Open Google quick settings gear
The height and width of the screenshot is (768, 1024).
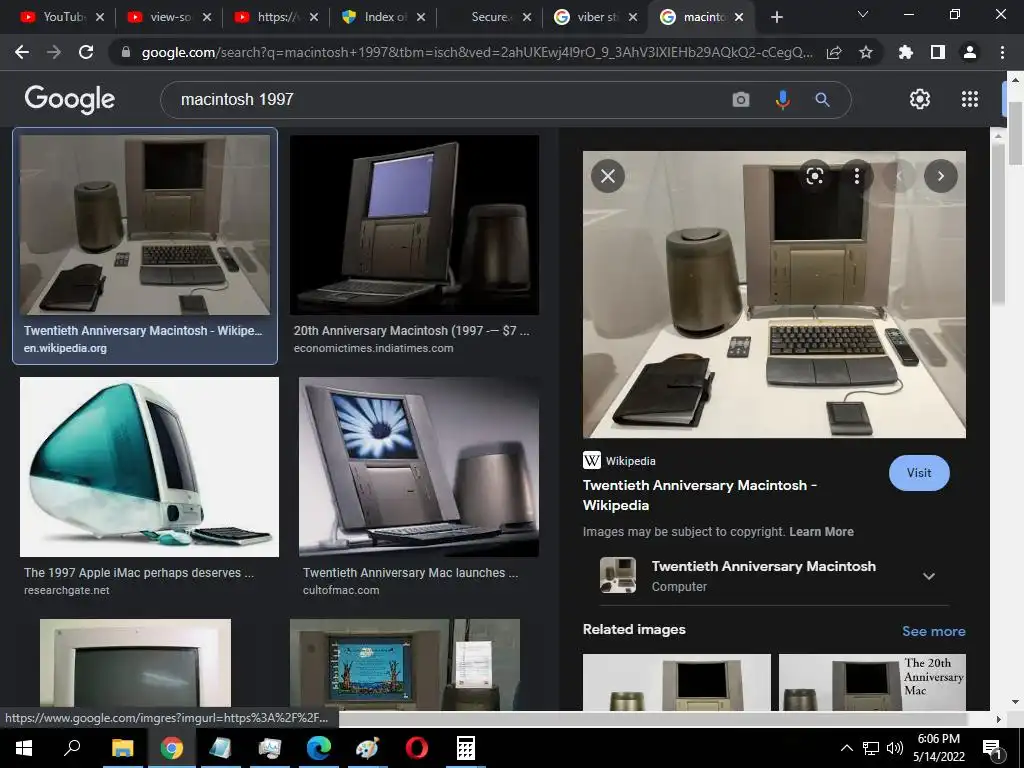click(920, 99)
